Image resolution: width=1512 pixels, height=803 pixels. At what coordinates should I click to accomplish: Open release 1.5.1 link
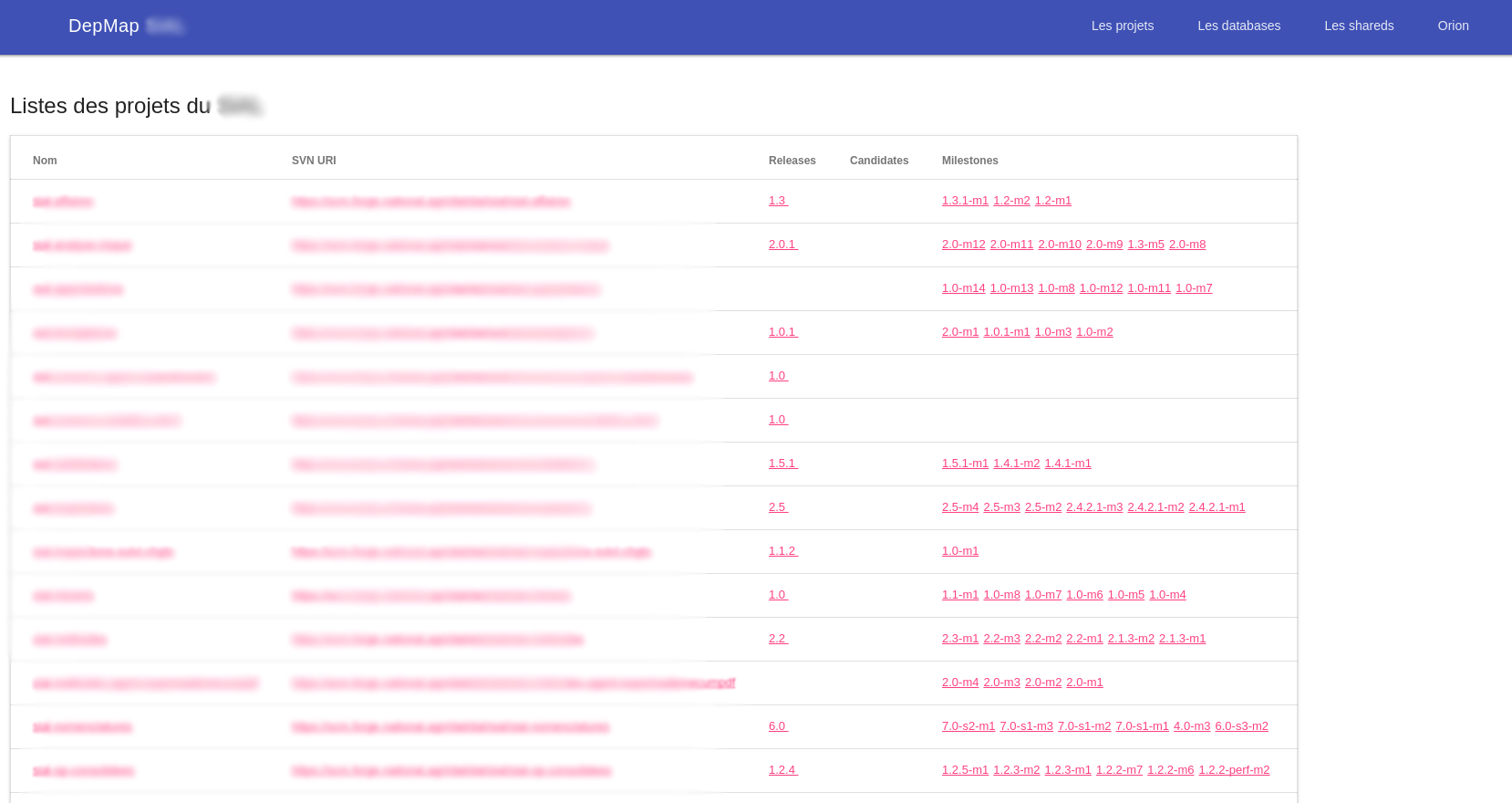click(782, 464)
